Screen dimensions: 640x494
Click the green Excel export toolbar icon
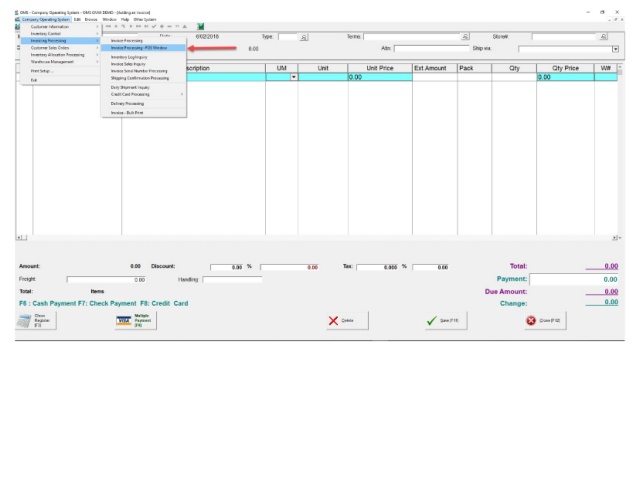(200, 27)
